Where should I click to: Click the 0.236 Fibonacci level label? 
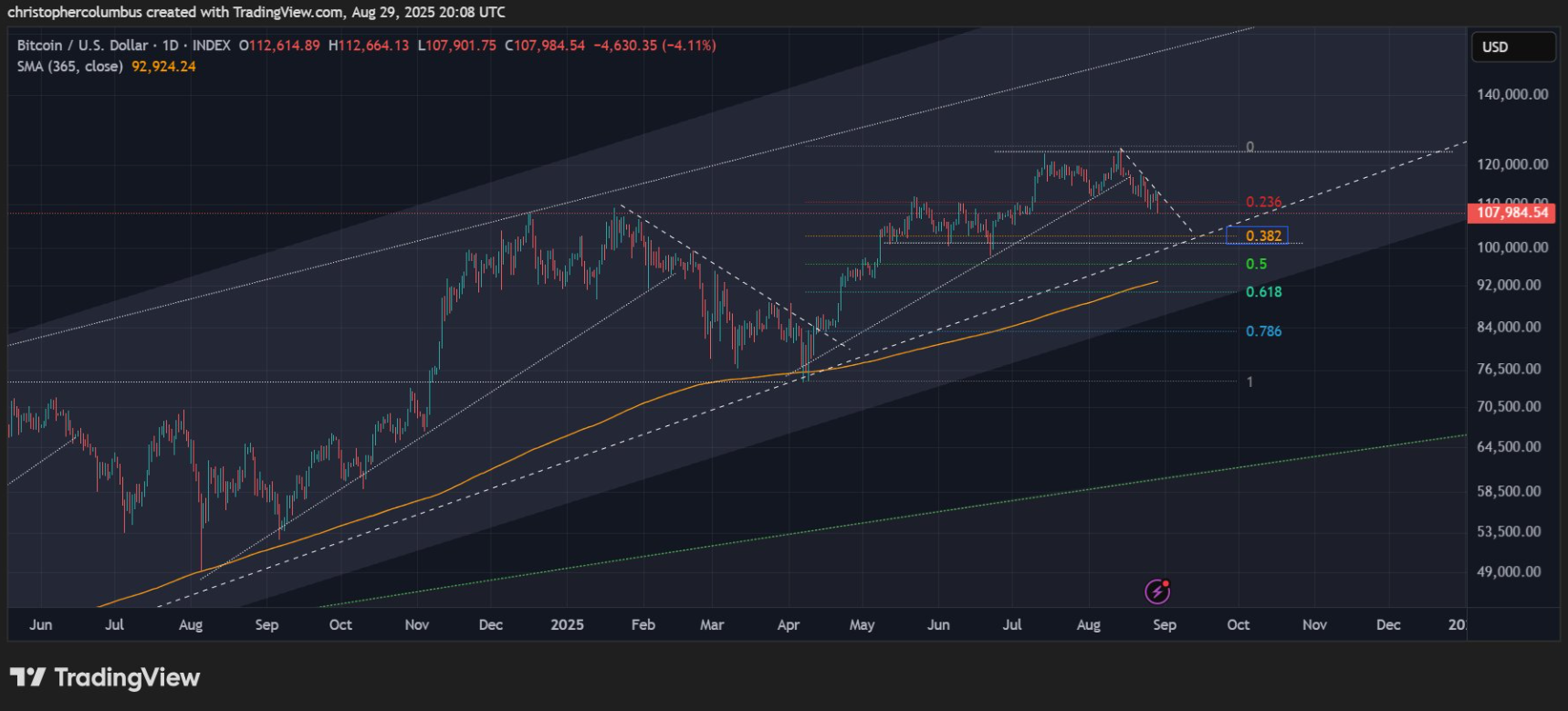pyautogui.click(x=1263, y=202)
